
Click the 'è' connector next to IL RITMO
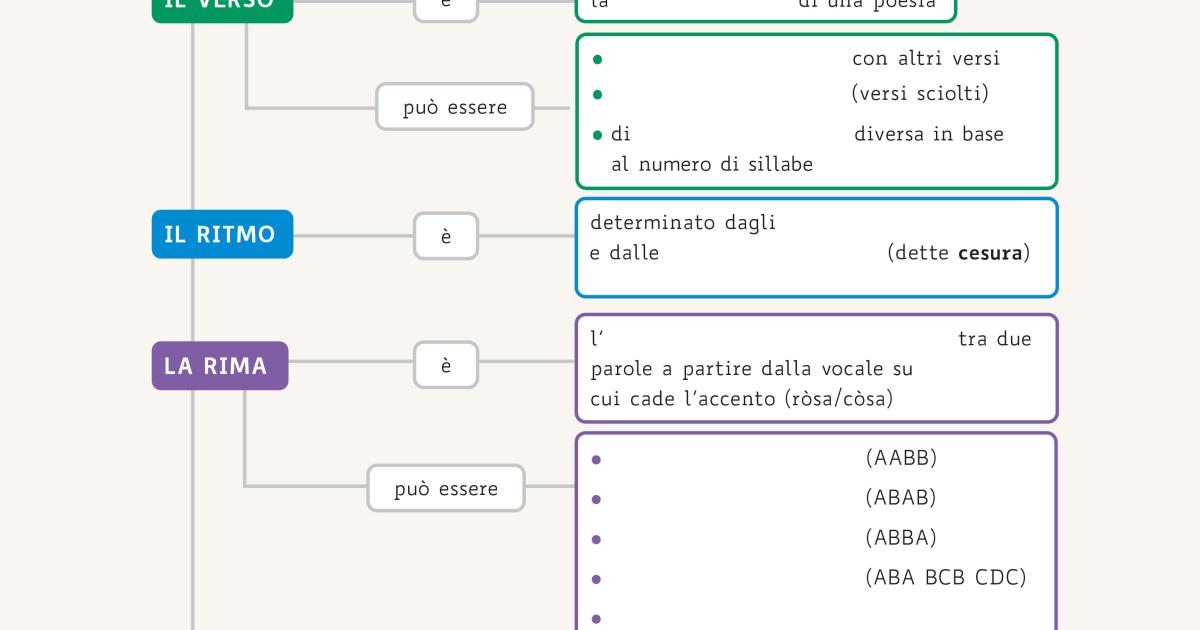pos(446,237)
